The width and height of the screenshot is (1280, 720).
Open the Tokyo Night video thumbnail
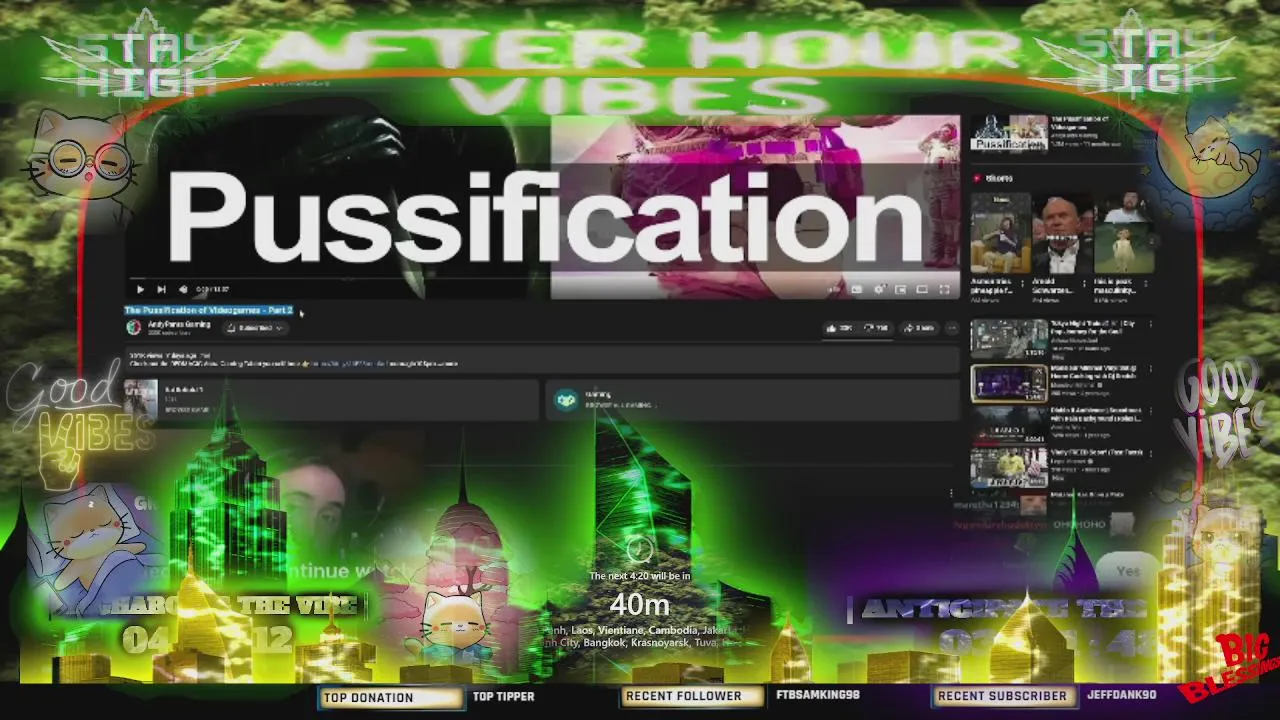click(x=1009, y=340)
